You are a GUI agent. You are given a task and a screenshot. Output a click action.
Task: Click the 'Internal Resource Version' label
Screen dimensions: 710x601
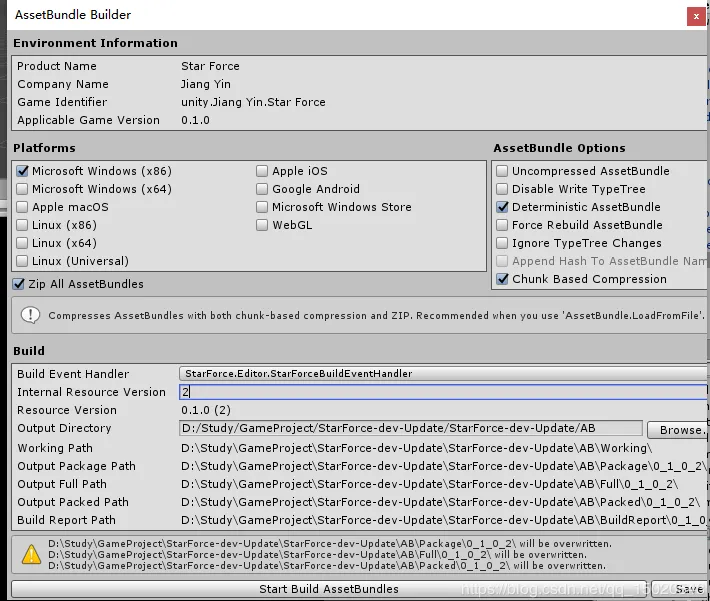91,392
